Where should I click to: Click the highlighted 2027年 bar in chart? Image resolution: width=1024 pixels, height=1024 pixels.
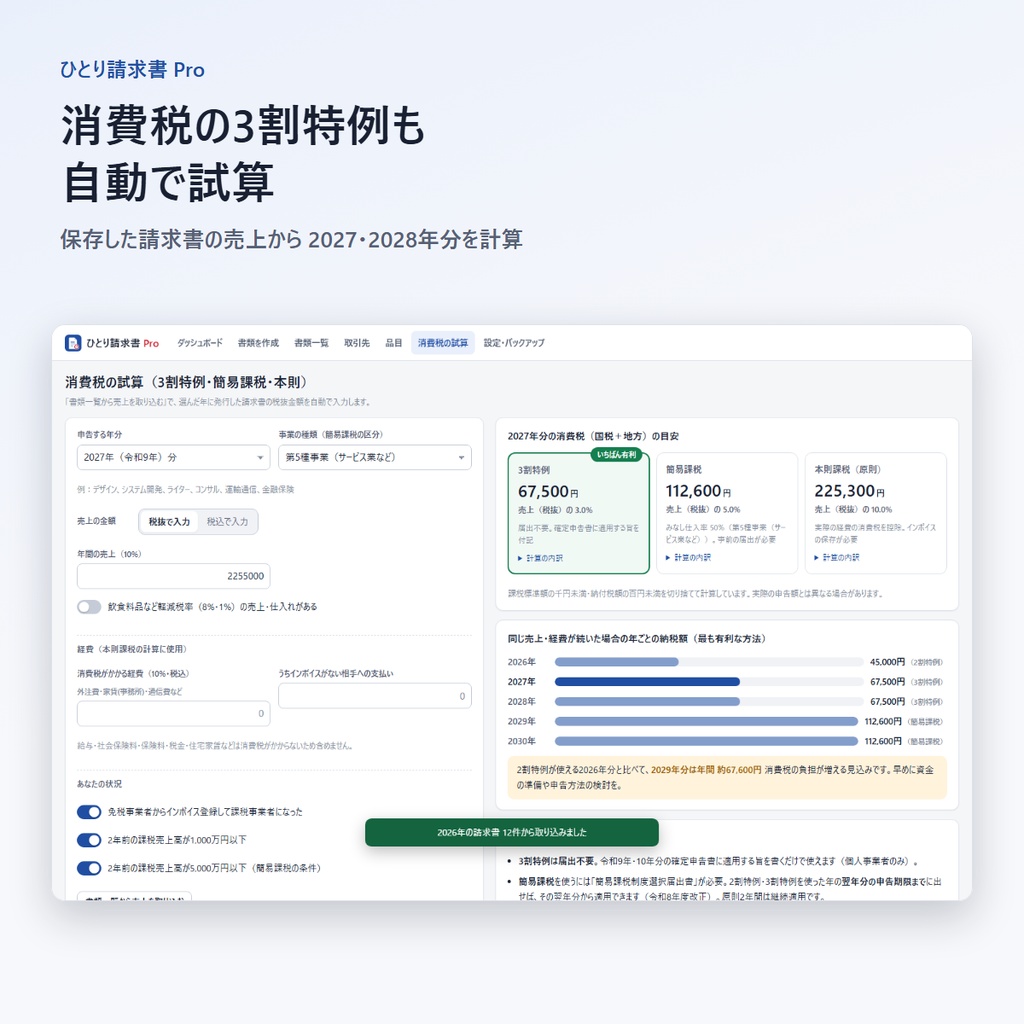tap(647, 682)
